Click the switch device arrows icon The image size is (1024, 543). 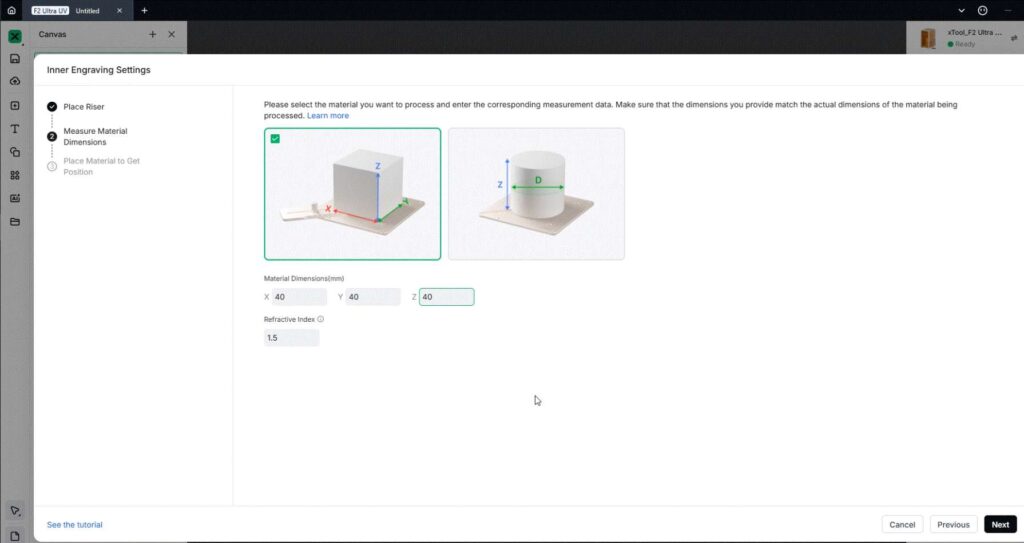pos(1013,38)
